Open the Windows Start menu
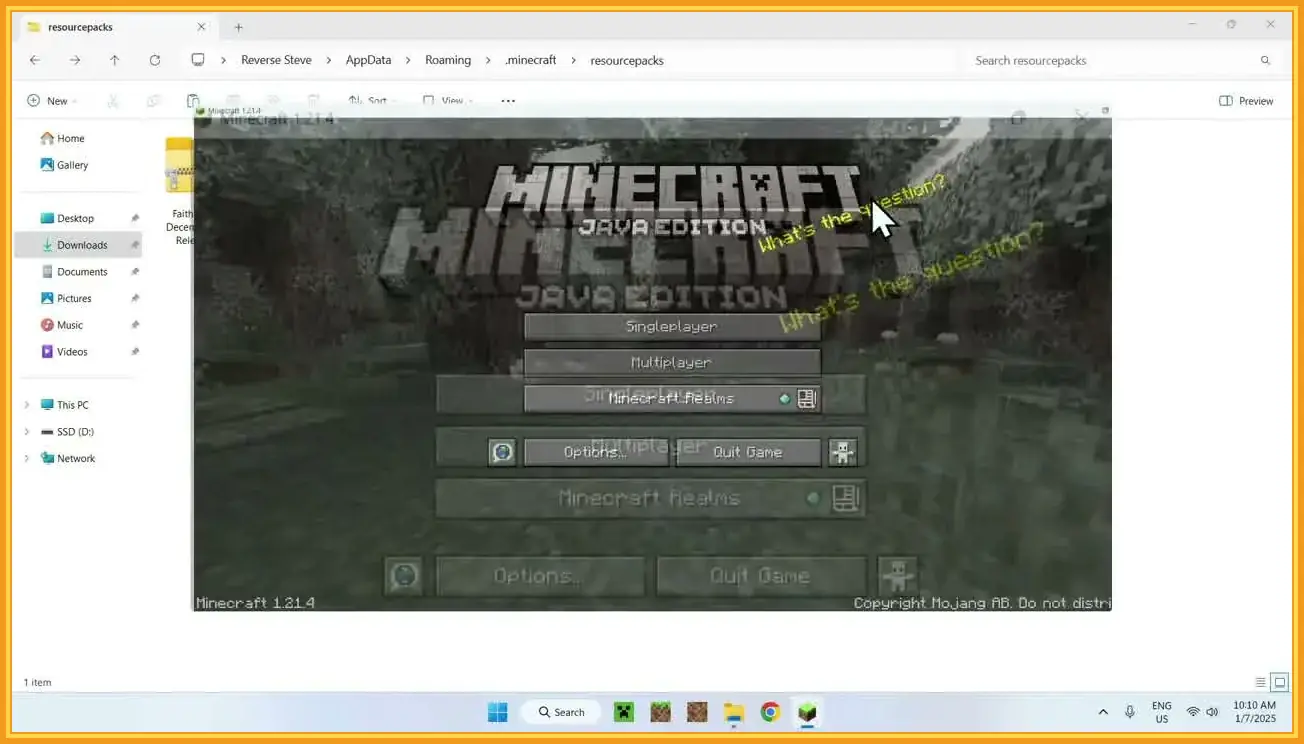1304x744 pixels. pyautogui.click(x=497, y=712)
